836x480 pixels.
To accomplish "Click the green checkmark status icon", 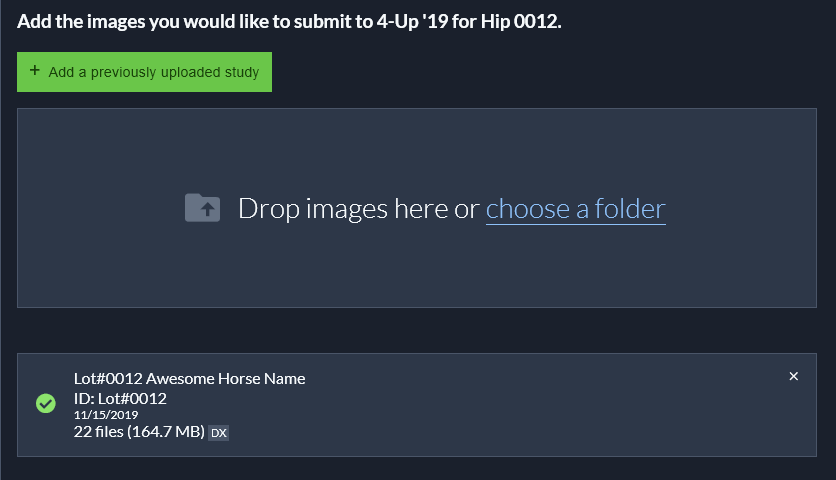I will [x=45, y=404].
